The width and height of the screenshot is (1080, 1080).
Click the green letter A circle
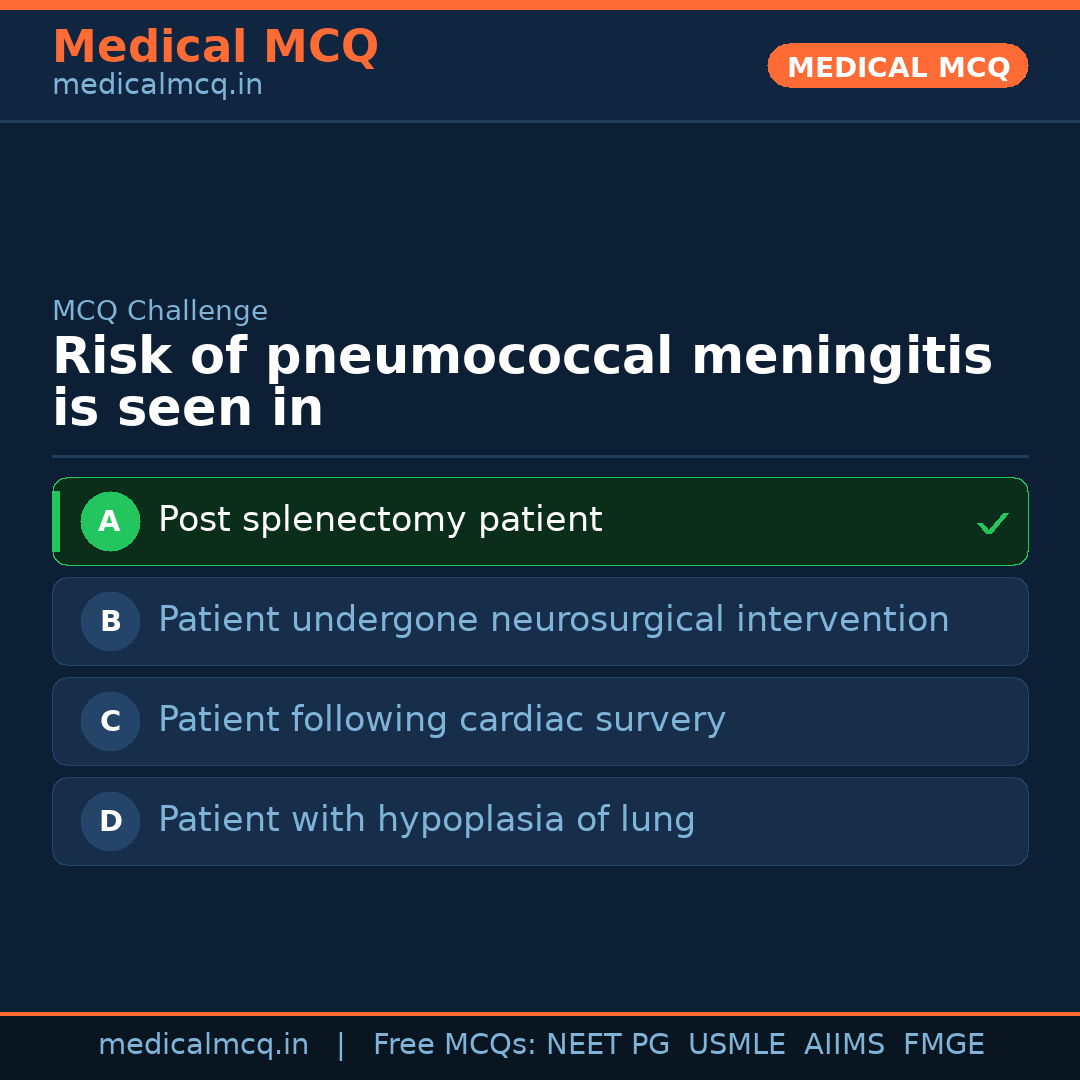pos(110,521)
